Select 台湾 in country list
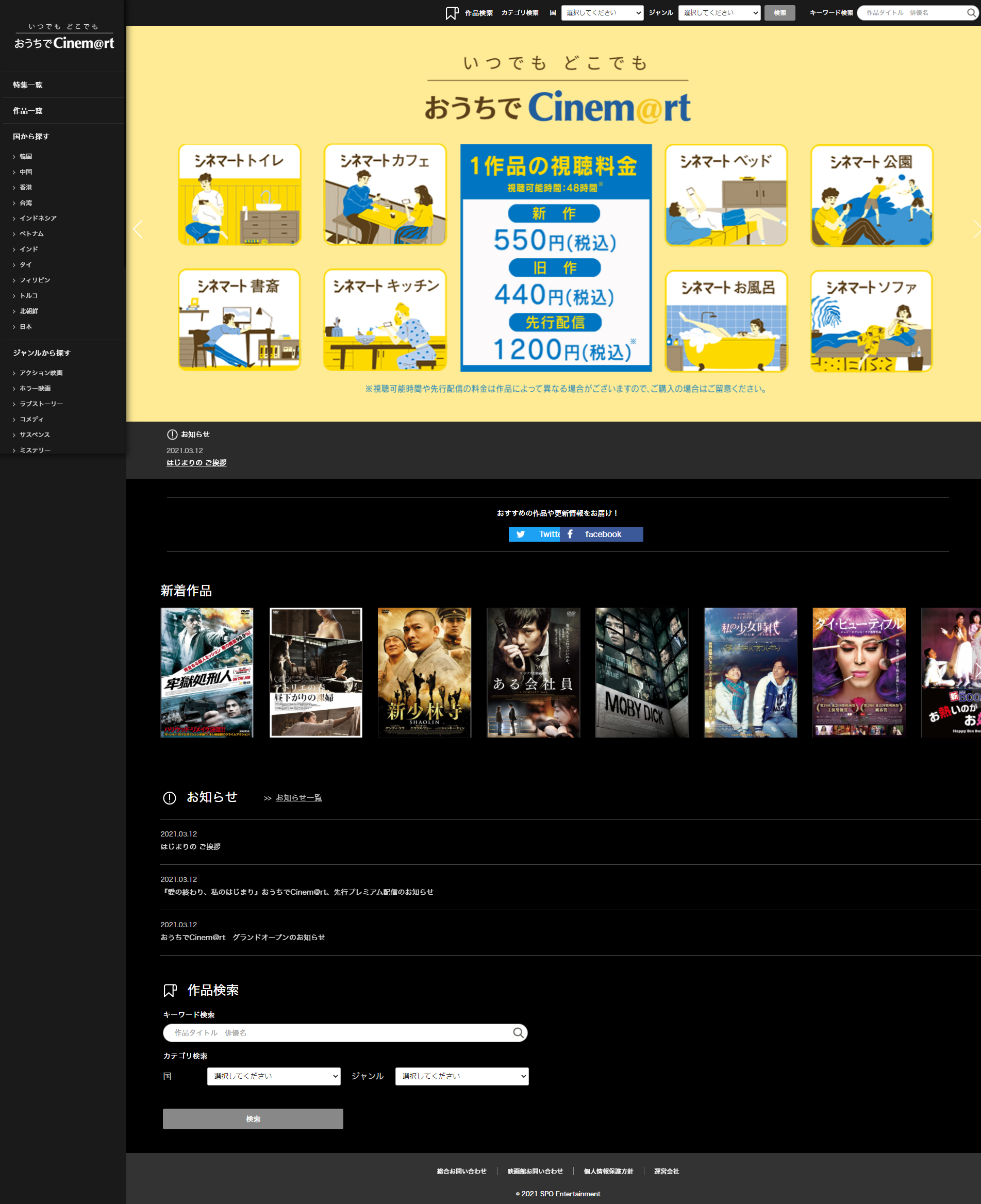The width and height of the screenshot is (981, 1204). click(25, 203)
